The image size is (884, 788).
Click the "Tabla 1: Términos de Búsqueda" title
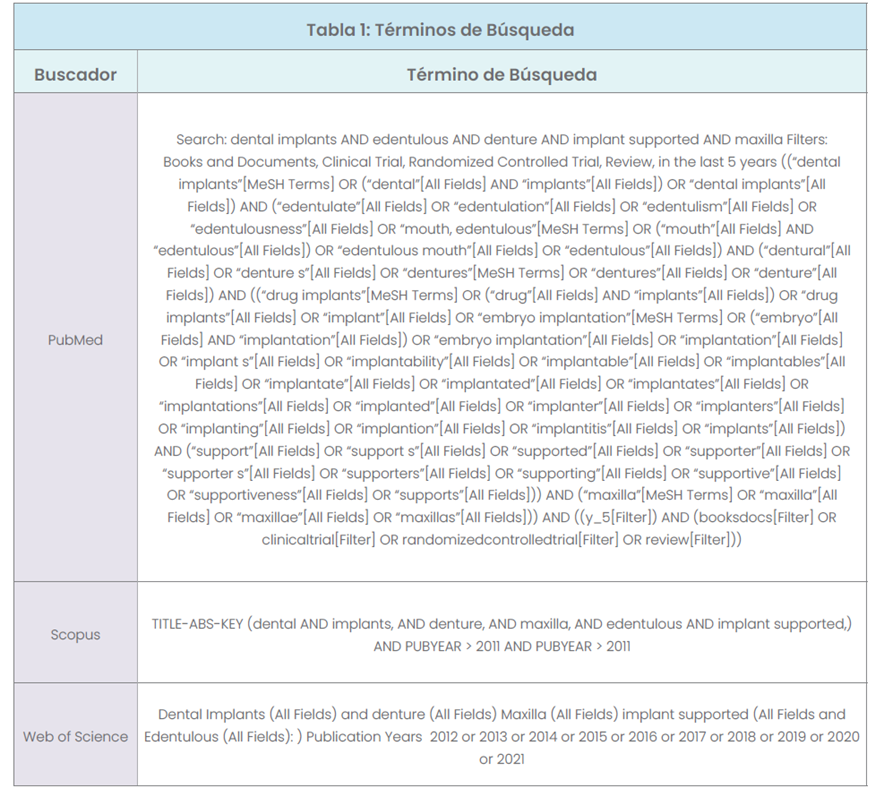(x=440, y=30)
